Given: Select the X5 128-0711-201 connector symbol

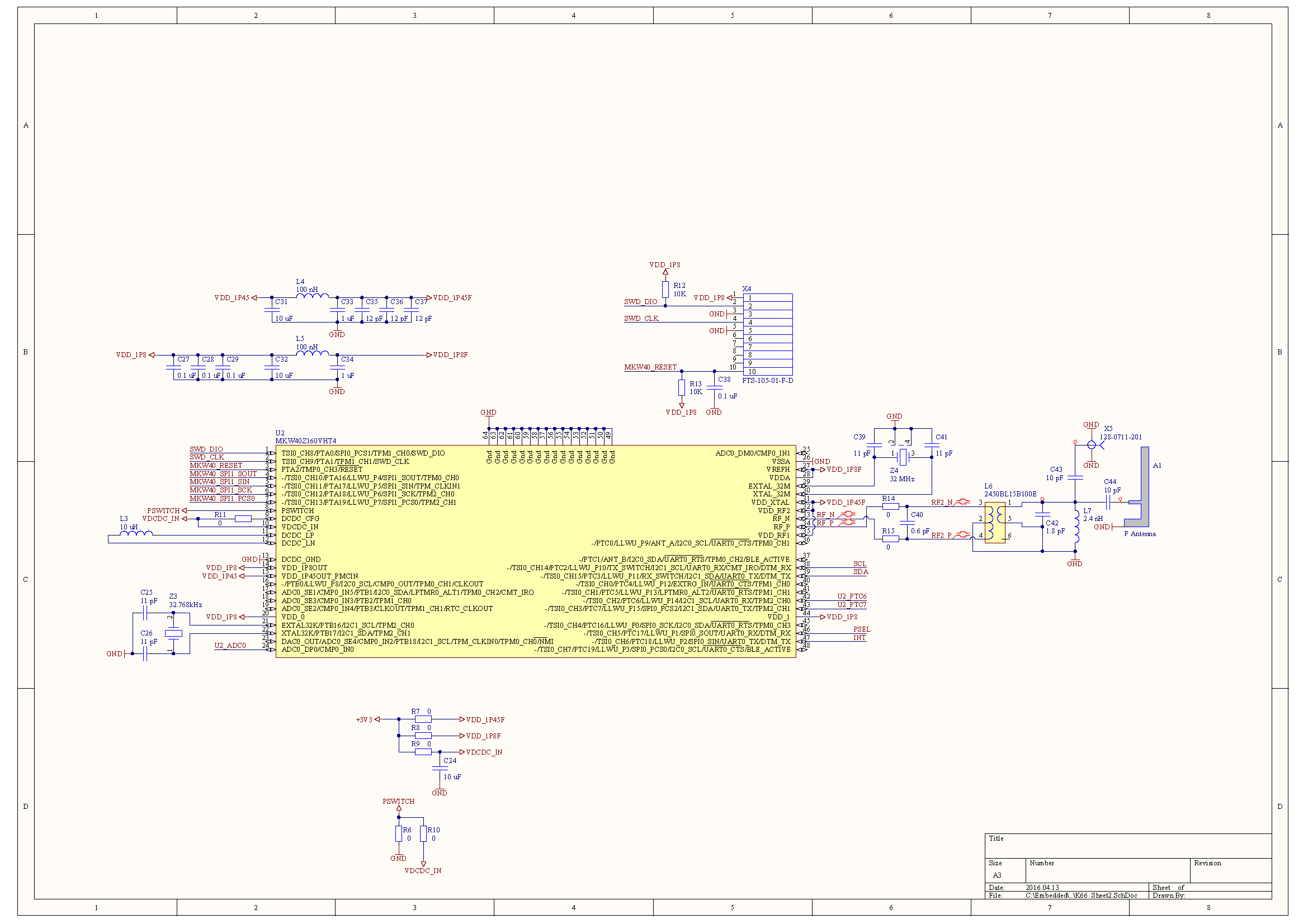Looking at the screenshot, I should [x=1092, y=445].
